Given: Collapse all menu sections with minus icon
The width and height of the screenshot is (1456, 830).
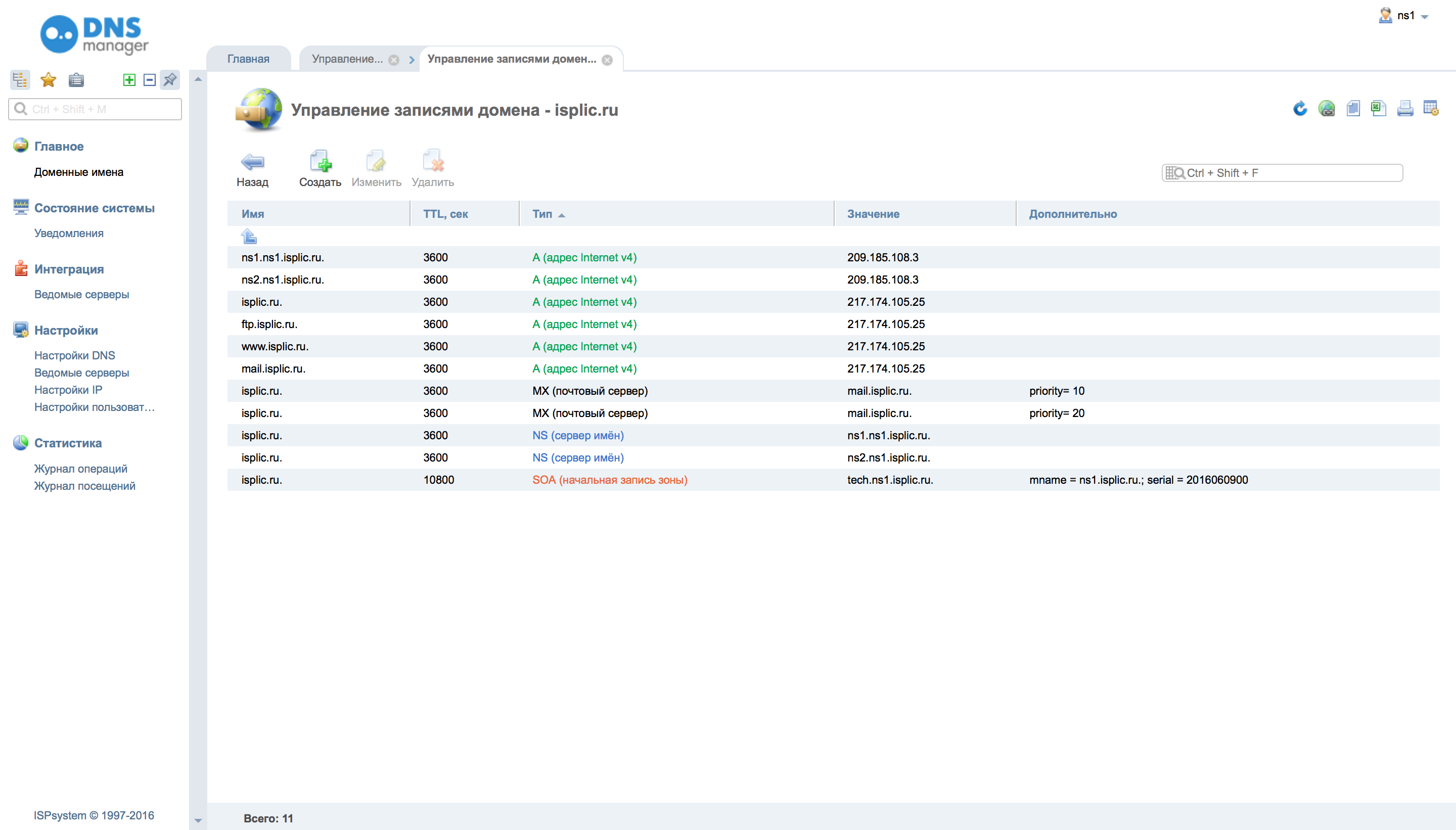Looking at the screenshot, I should pos(149,80).
